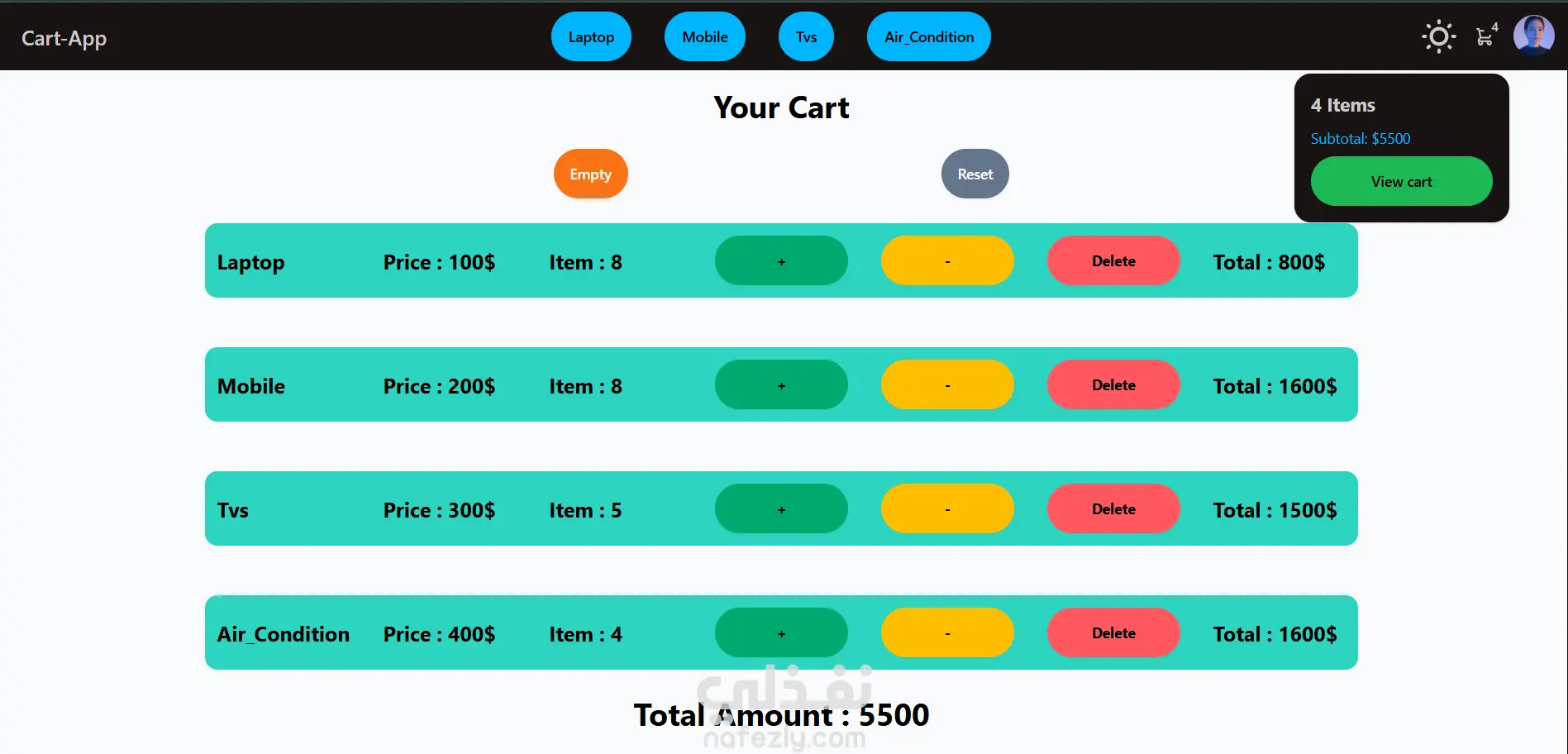Image resolution: width=1568 pixels, height=754 pixels.
Task: Toggle the sun light/dark theme icon
Action: pyautogui.click(x=1438, y=37)
